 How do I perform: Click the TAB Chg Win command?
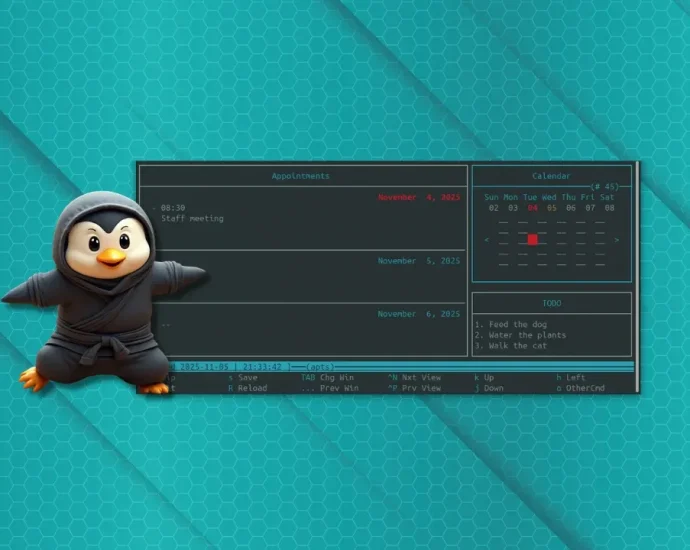(327, 378)
